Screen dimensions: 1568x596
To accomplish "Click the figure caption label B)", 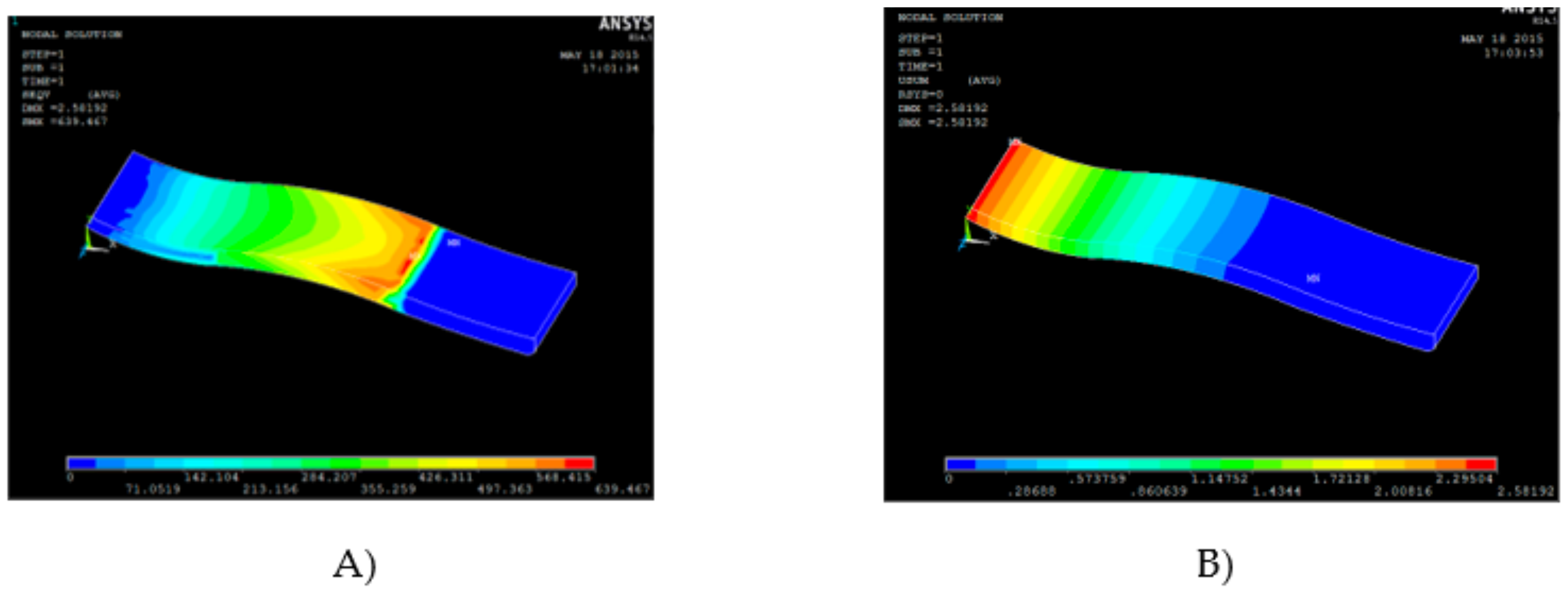I will point(1215,564).
